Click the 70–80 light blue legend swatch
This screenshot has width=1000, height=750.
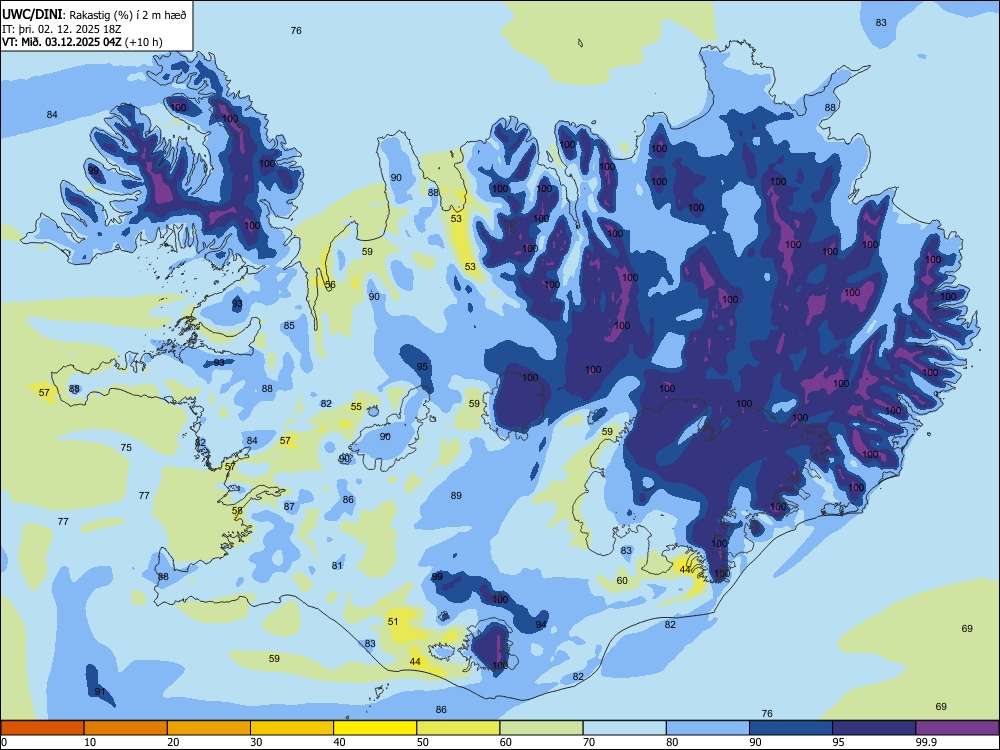(x=625, y=728)
